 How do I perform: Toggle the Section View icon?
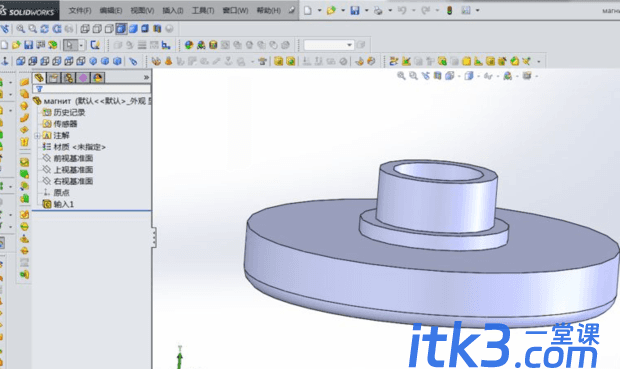[157, 29]
